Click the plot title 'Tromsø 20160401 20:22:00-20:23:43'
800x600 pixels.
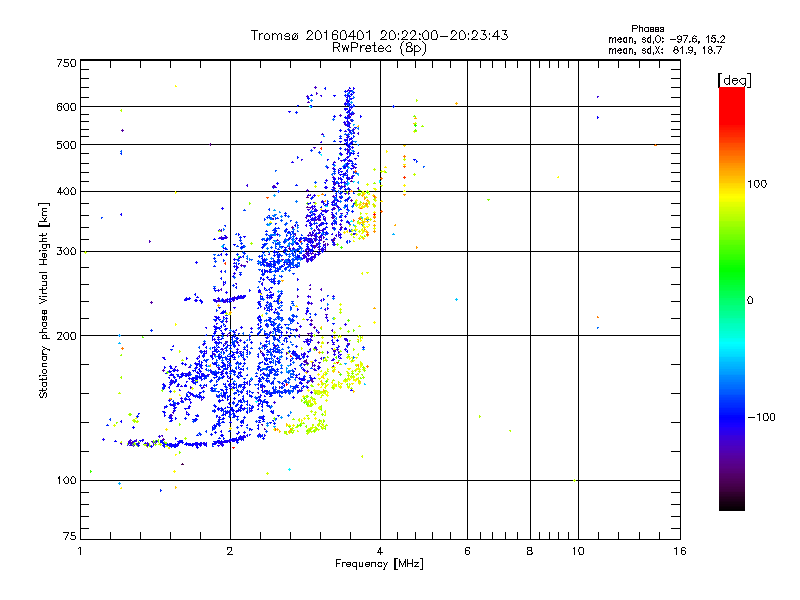(x=379, y=35)
